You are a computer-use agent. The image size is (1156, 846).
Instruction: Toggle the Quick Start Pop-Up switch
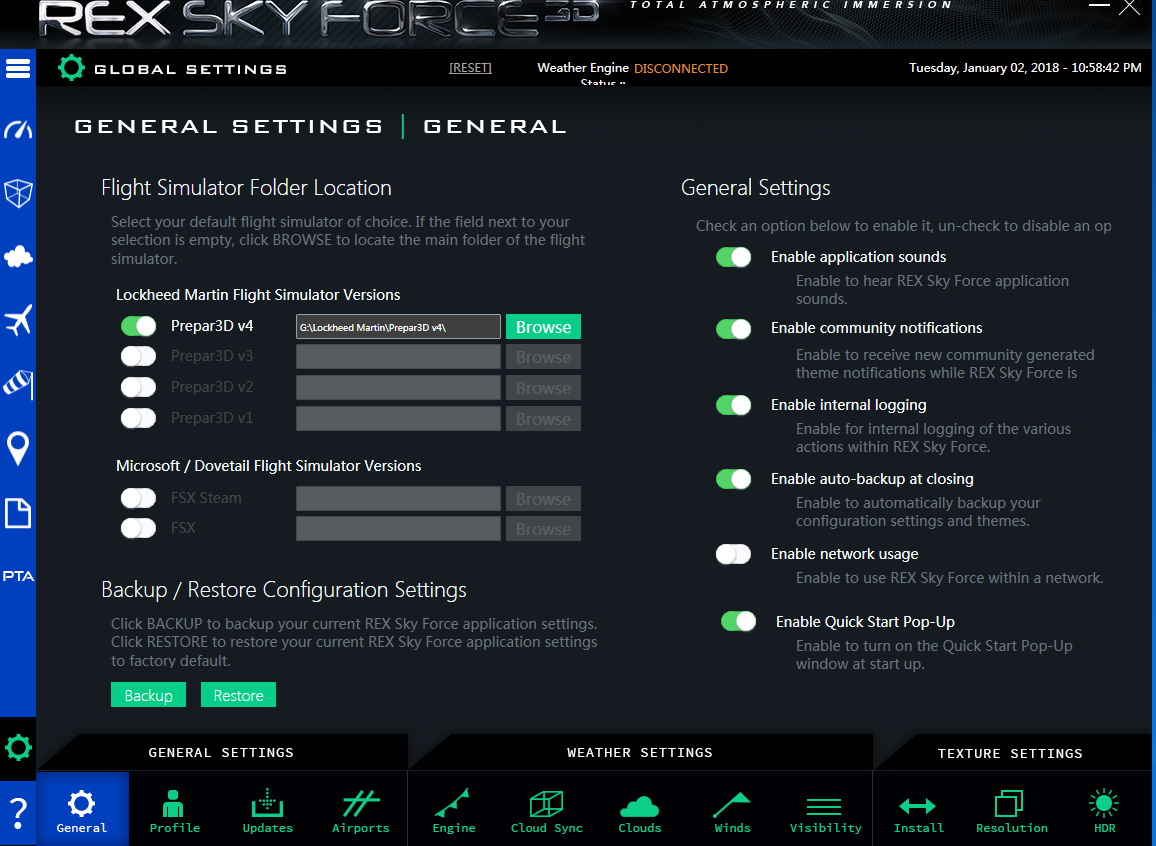pos(739,621)
